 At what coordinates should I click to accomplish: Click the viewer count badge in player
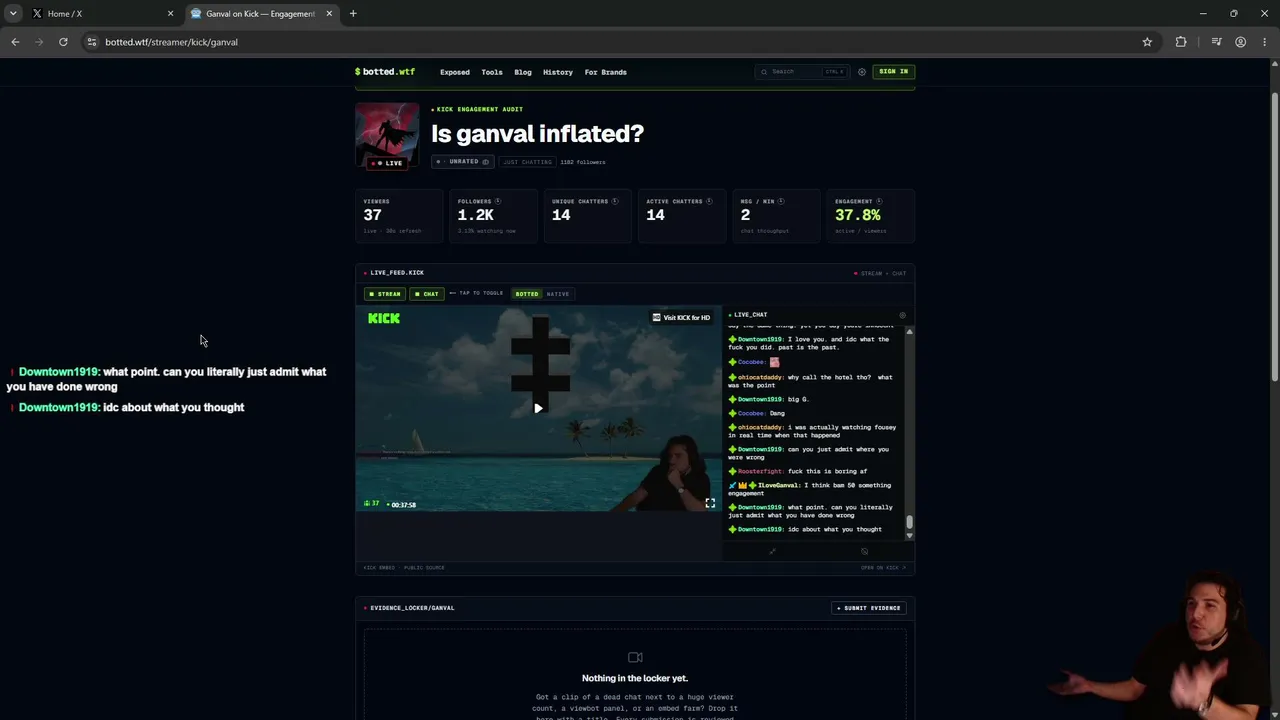click(372, 504)
